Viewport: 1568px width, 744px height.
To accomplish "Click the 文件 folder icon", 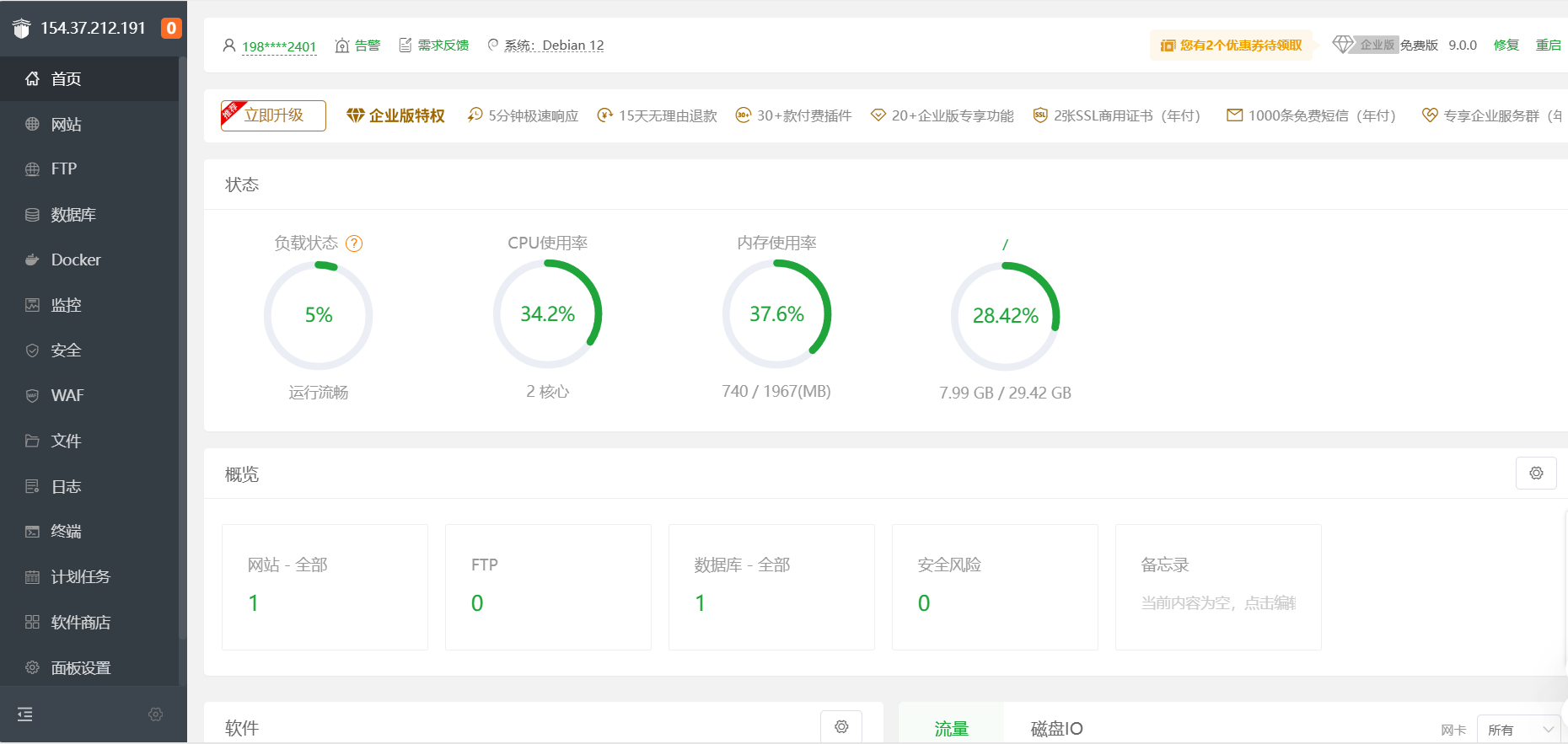I will click(32, 441).
